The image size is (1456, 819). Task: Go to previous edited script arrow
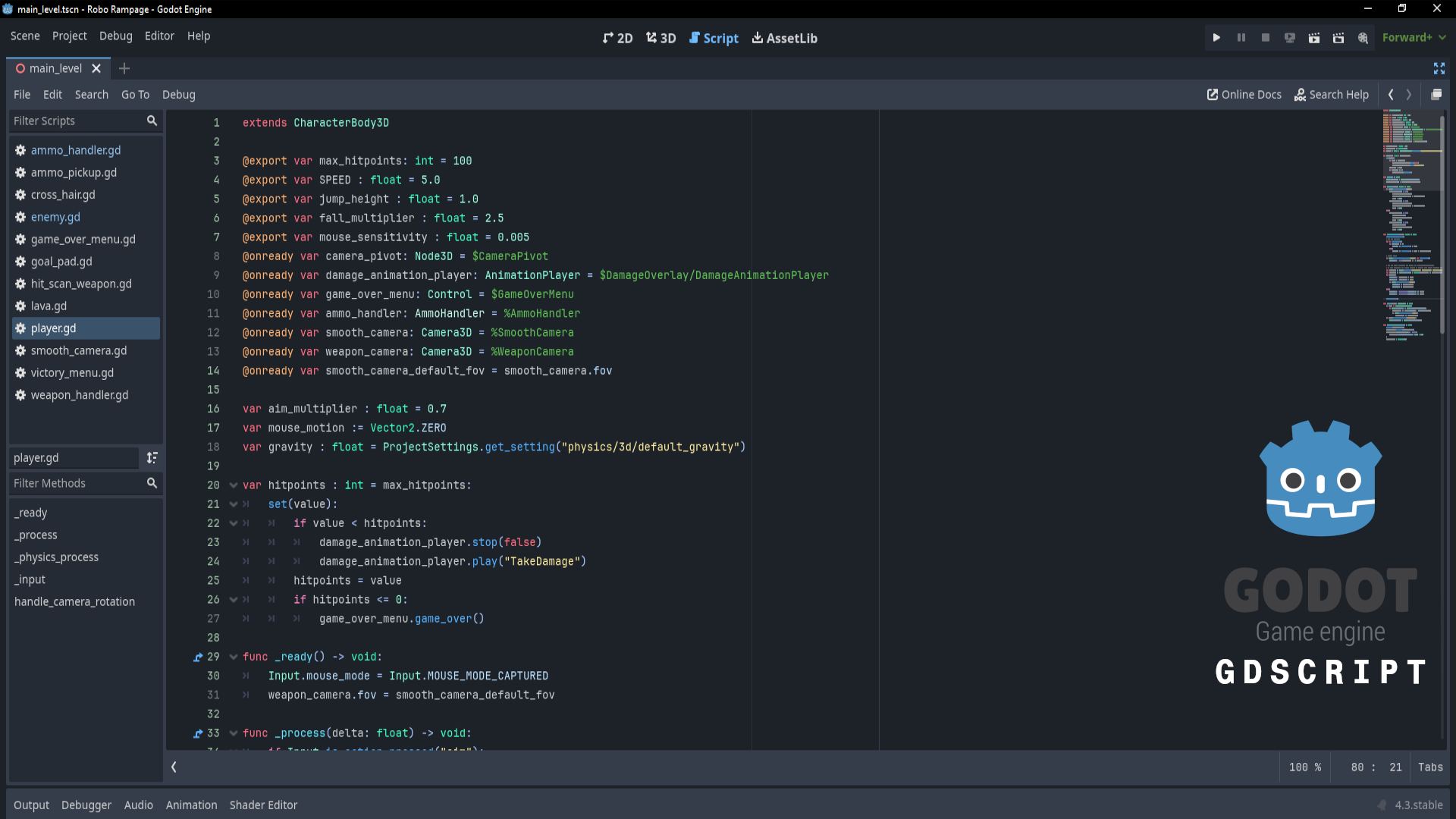coord(1391,95)
